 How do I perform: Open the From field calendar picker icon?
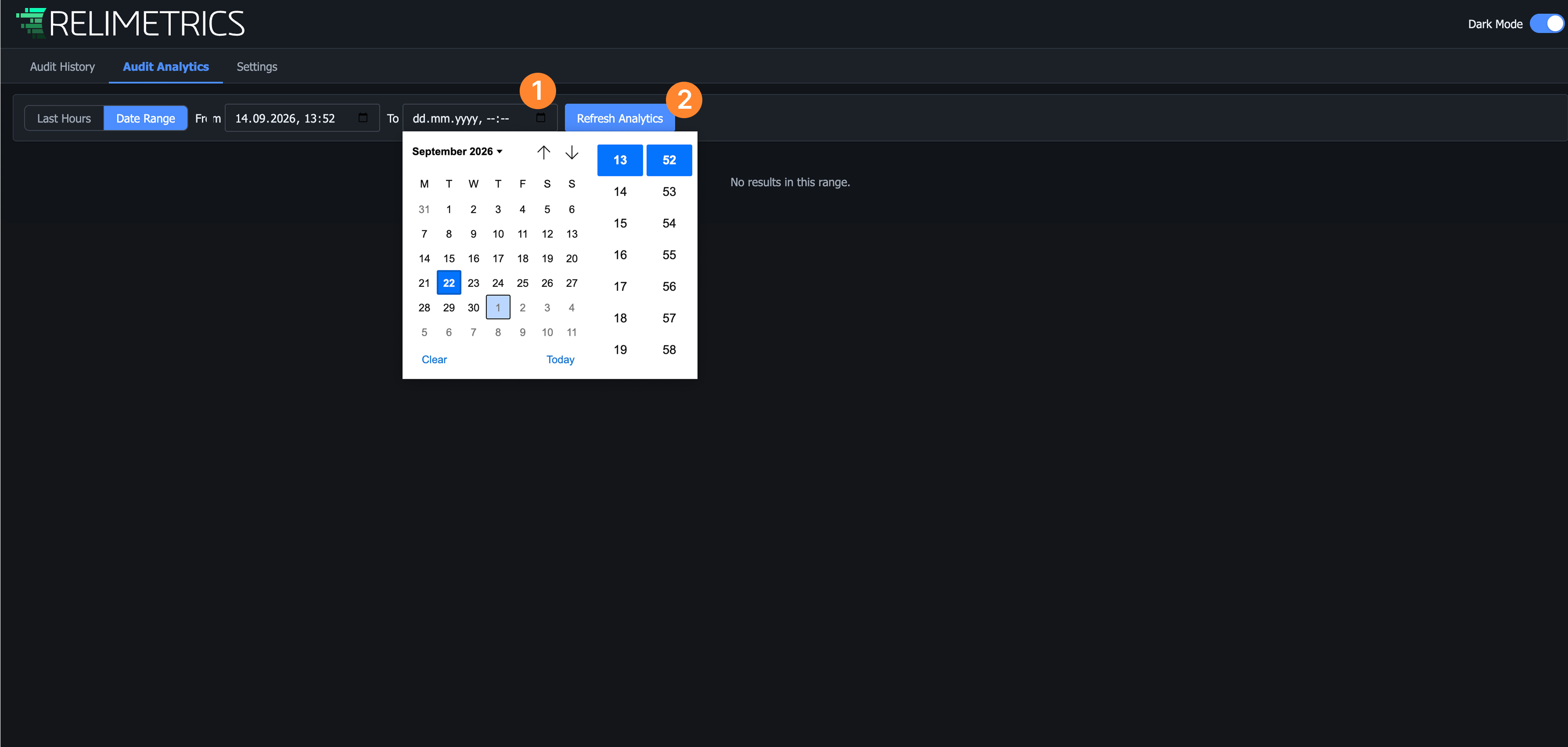(x=363, y=118)
